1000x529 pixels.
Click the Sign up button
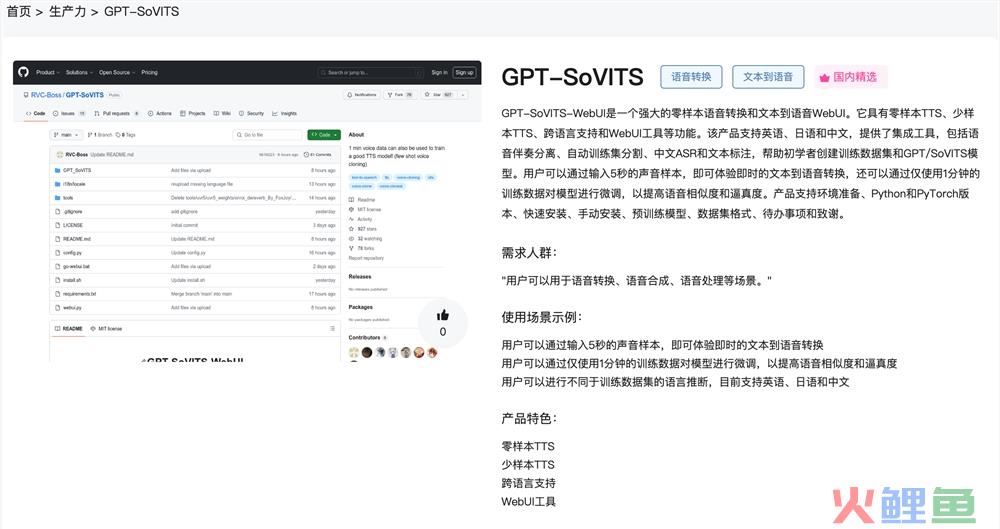click(x=464, y=73)
